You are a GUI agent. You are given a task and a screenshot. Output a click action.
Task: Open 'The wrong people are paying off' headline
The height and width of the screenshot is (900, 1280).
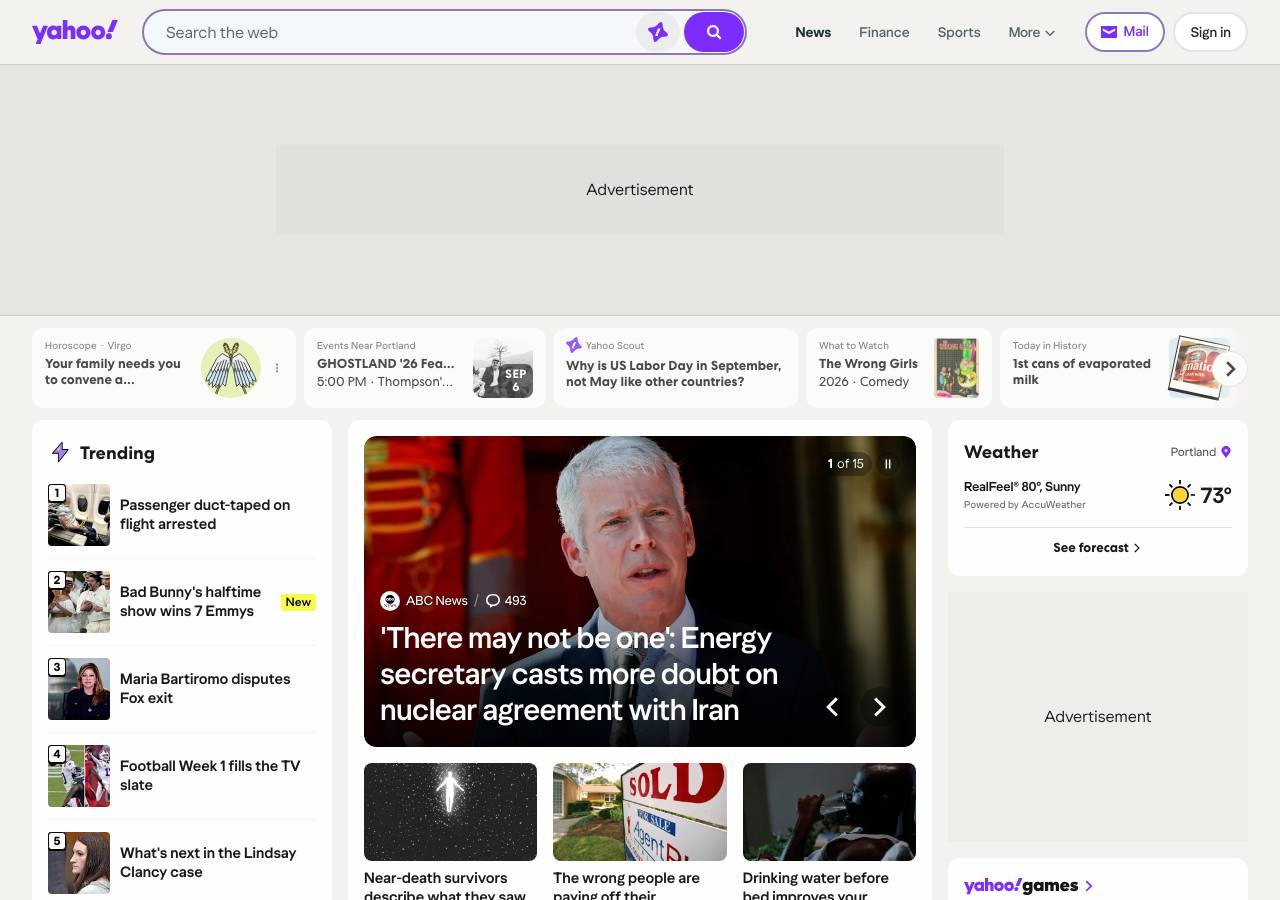point(627,885)
